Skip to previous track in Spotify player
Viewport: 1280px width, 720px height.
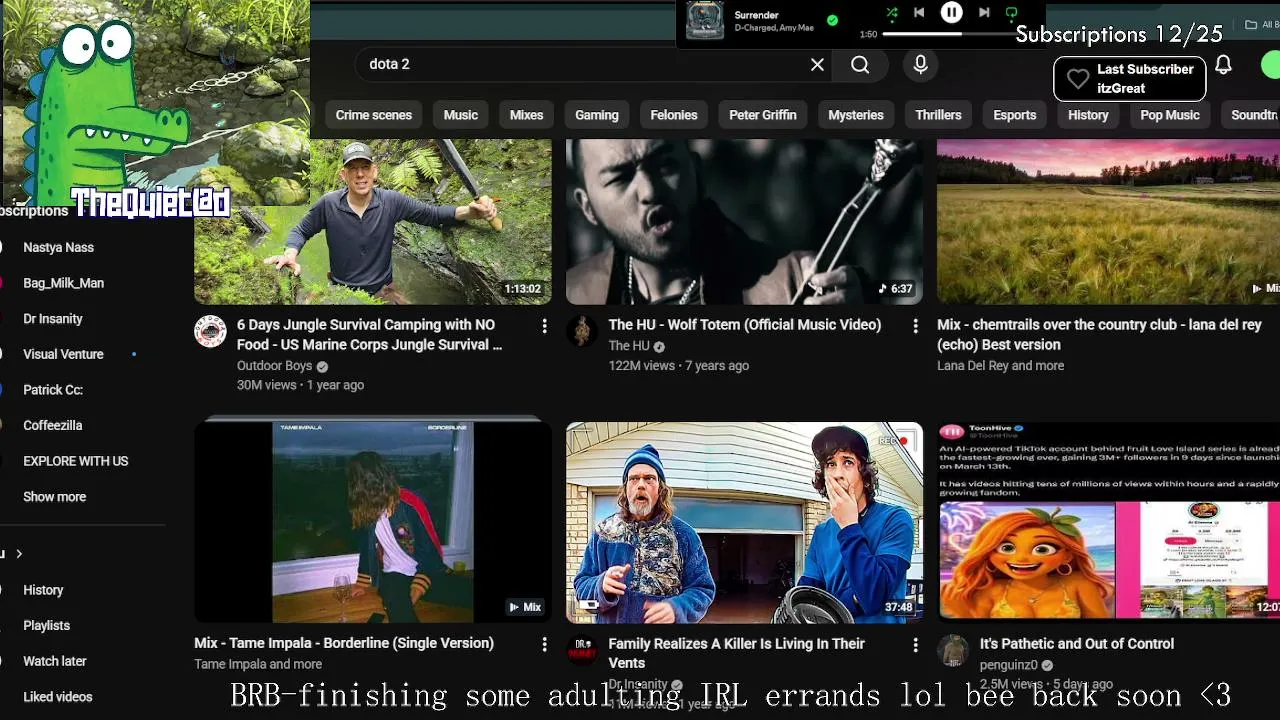pos(920,13)
